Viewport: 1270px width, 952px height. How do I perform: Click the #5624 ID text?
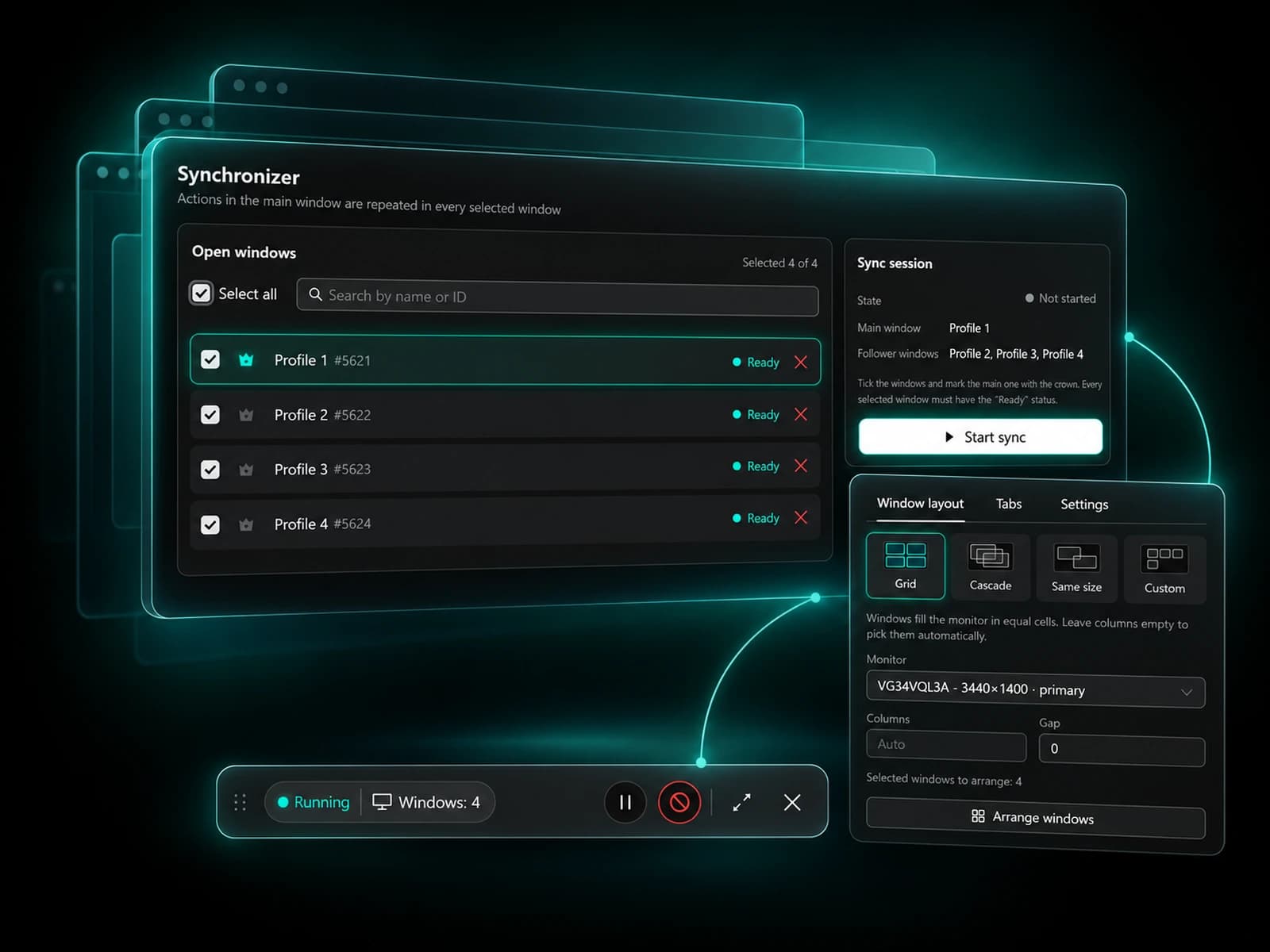(352, 524)
